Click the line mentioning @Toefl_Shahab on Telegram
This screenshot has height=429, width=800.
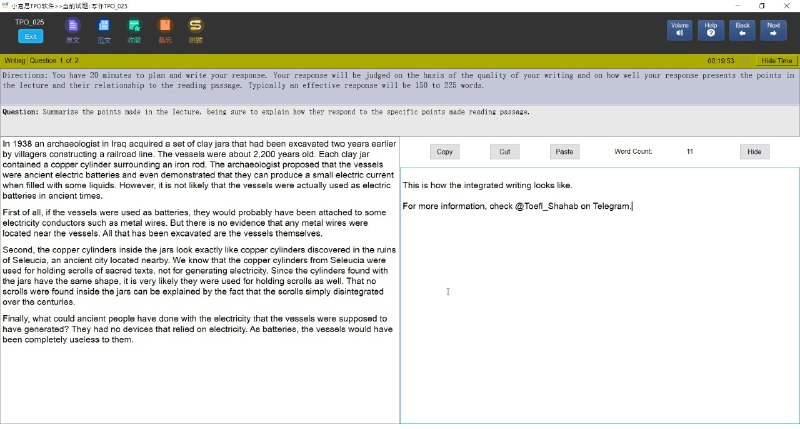[517, 206]
